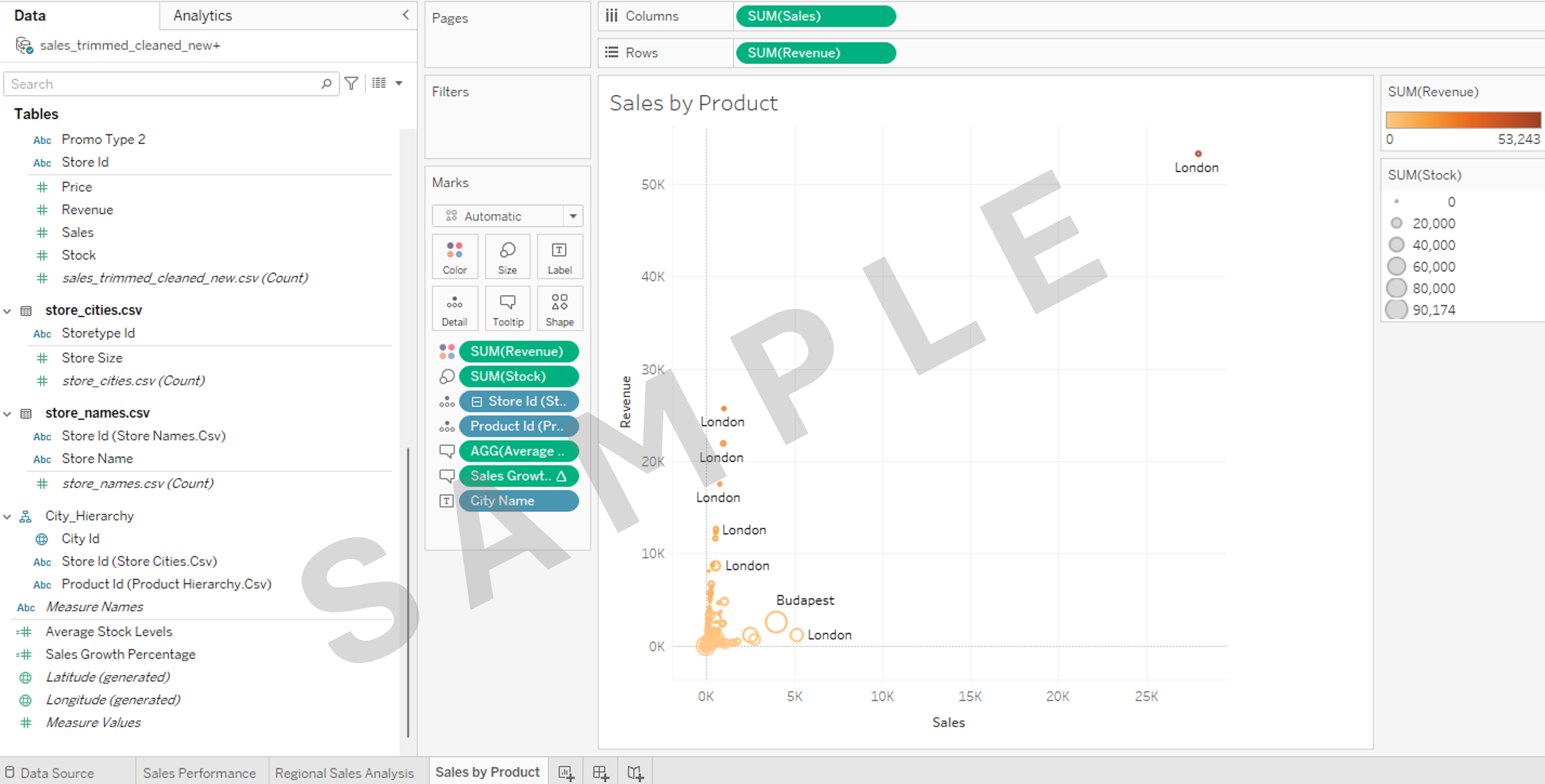This screenshot has width=1545, height=784.
Task: Click the Shape icon in the Marks card
Action: click(559, 308)
